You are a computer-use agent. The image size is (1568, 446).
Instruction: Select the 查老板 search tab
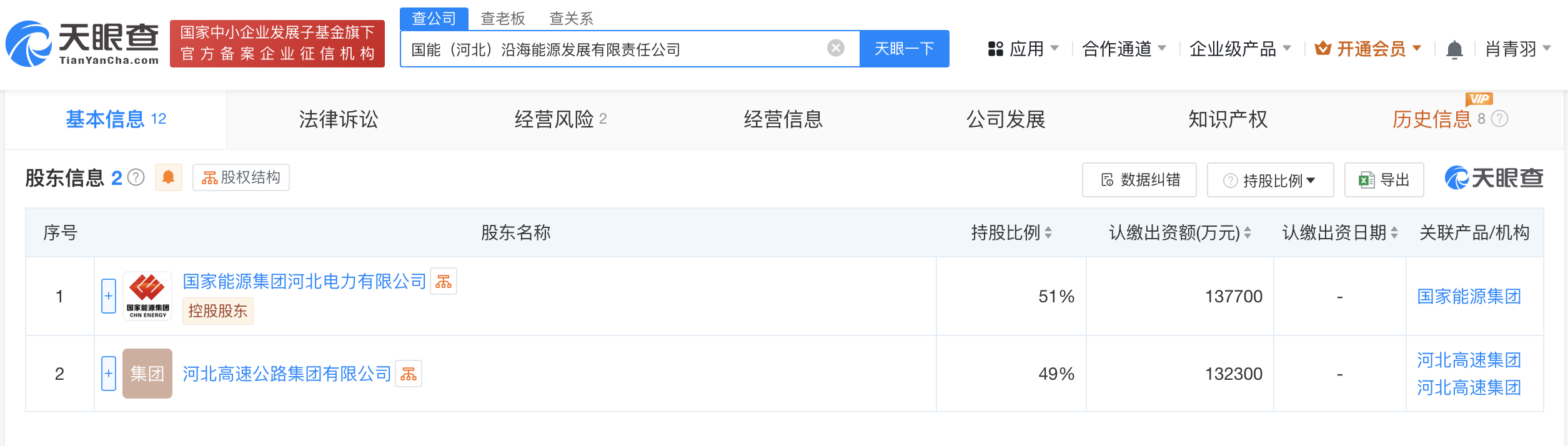tap(502, 19)
